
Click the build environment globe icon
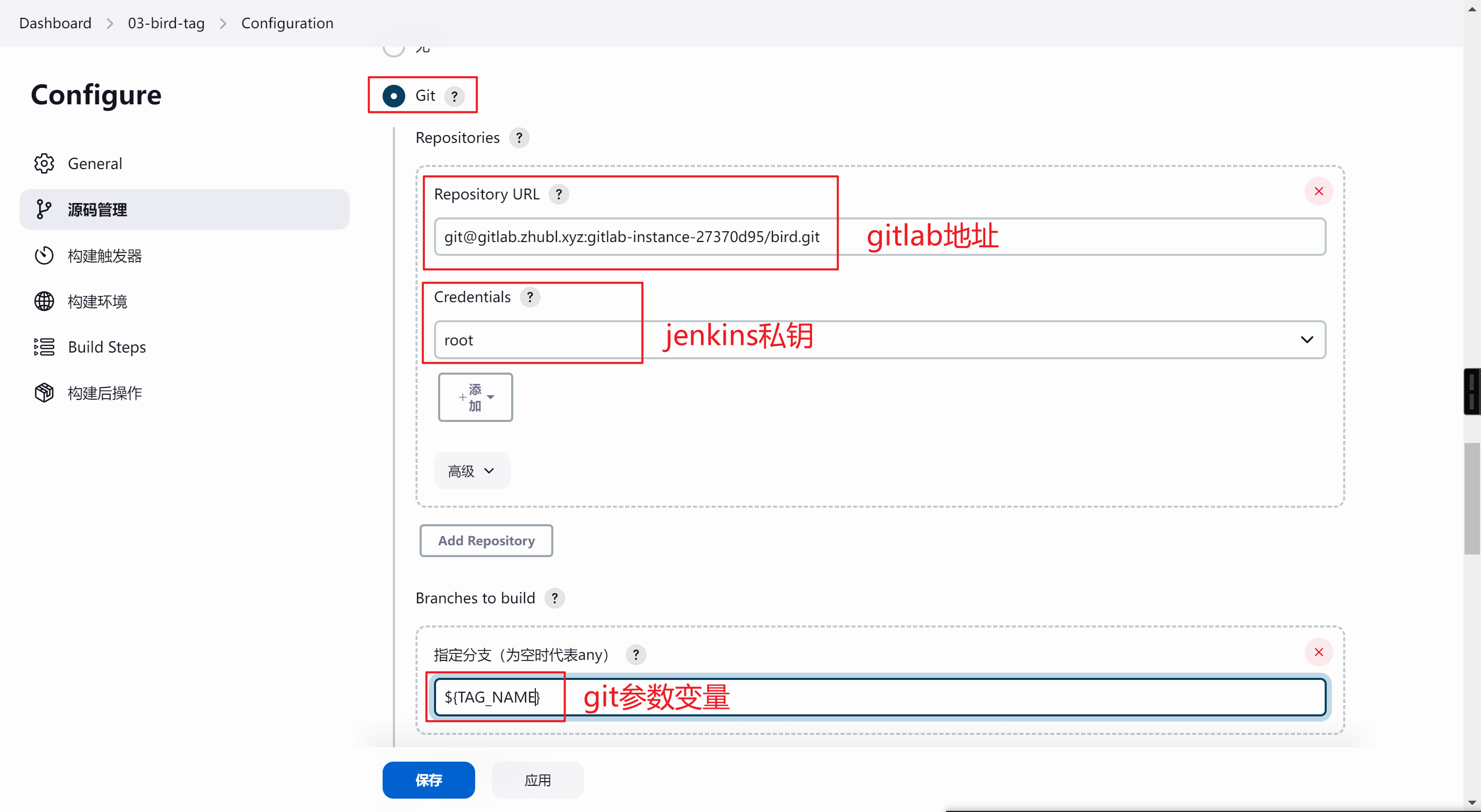point(44,301)
